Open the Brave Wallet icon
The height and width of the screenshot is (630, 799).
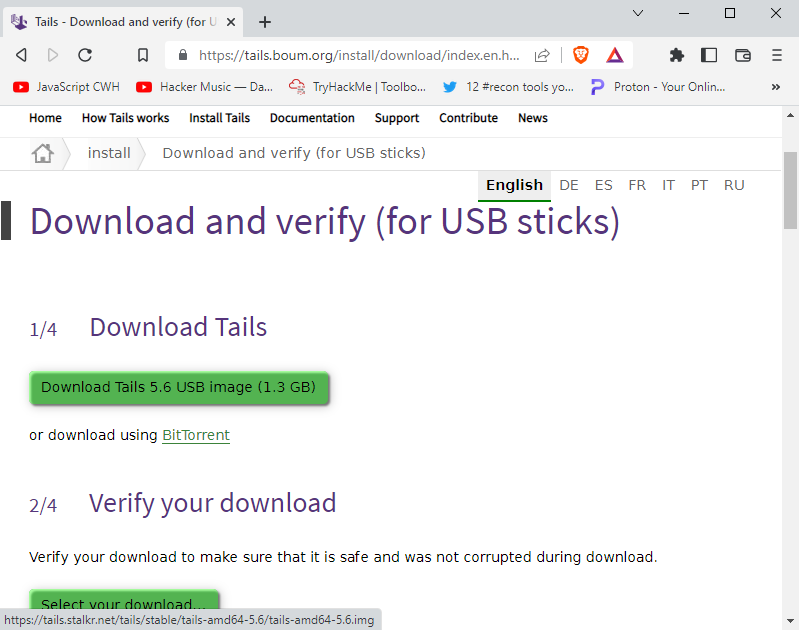[x=743, y=56]
